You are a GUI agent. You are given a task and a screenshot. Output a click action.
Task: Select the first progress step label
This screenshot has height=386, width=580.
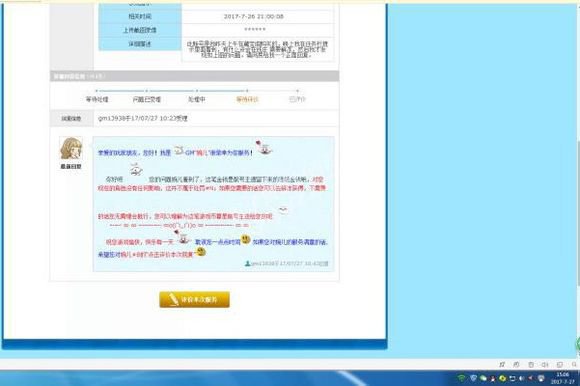pyautogui.click(x=97, y=99)
